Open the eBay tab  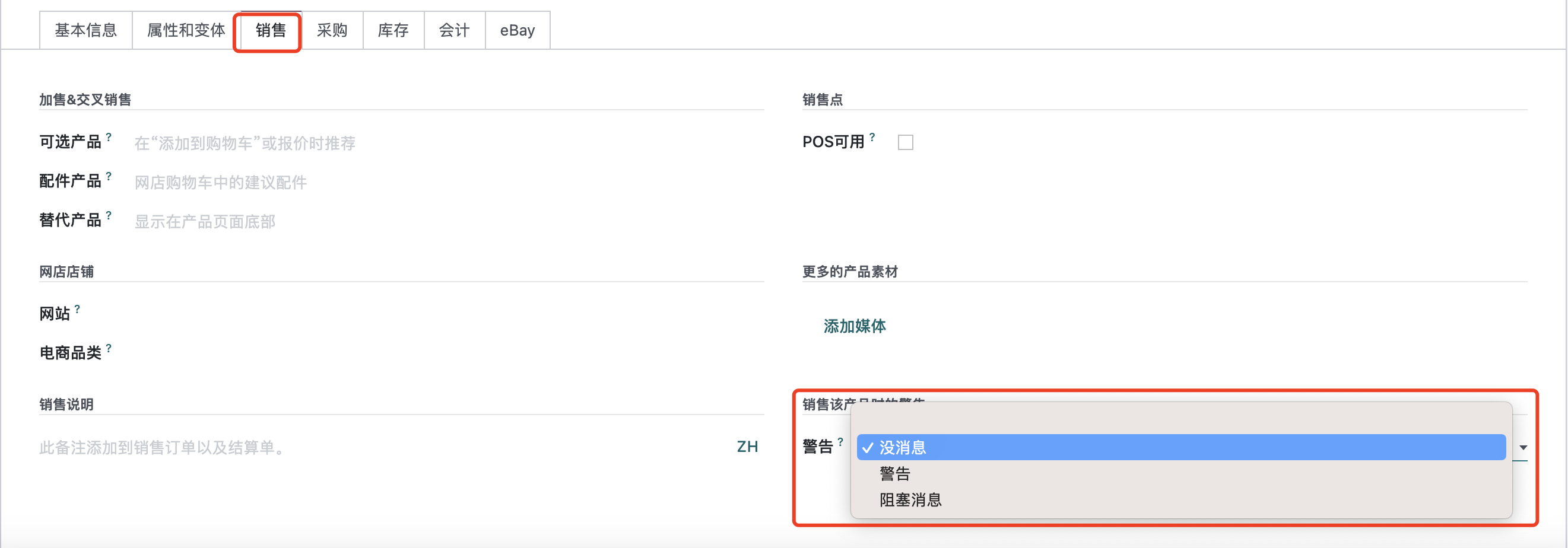click(x=518, y=30)
